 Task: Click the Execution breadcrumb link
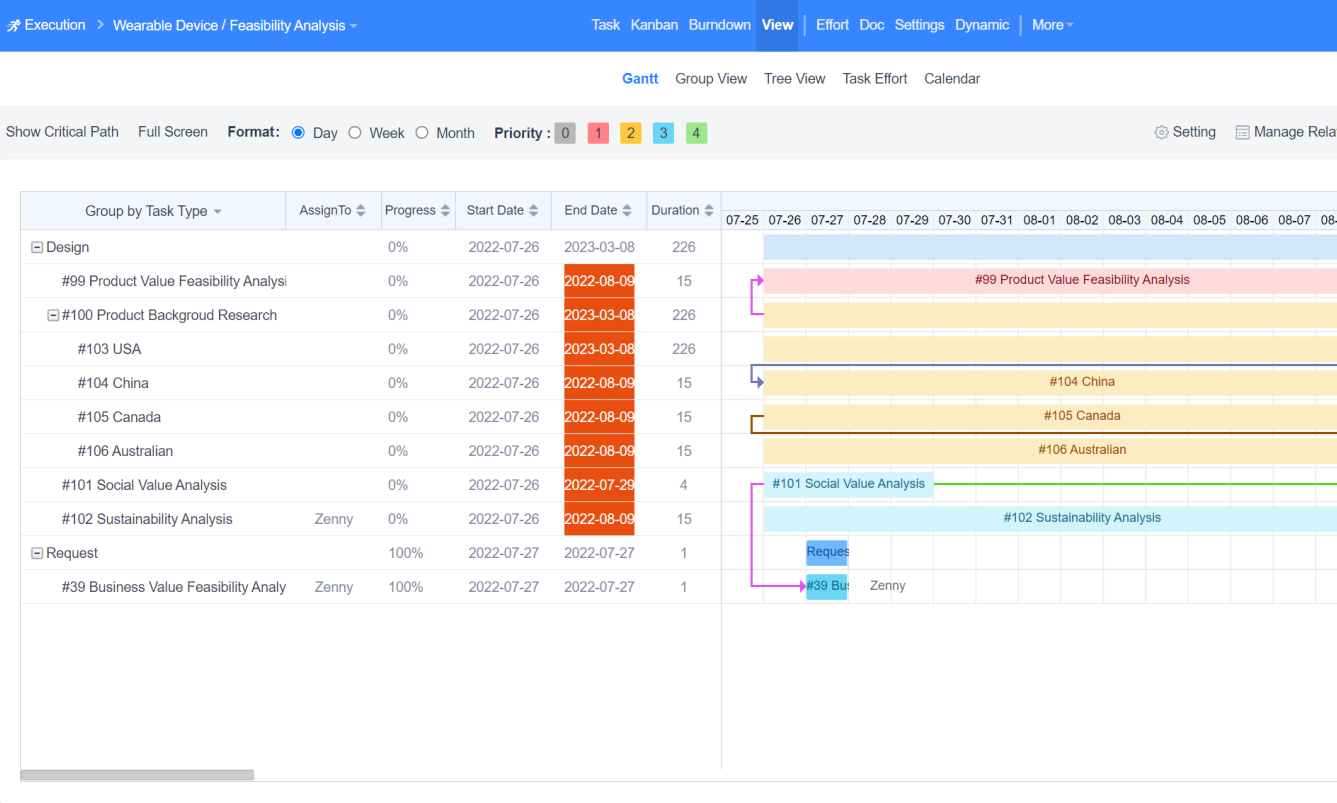point(55,25)
